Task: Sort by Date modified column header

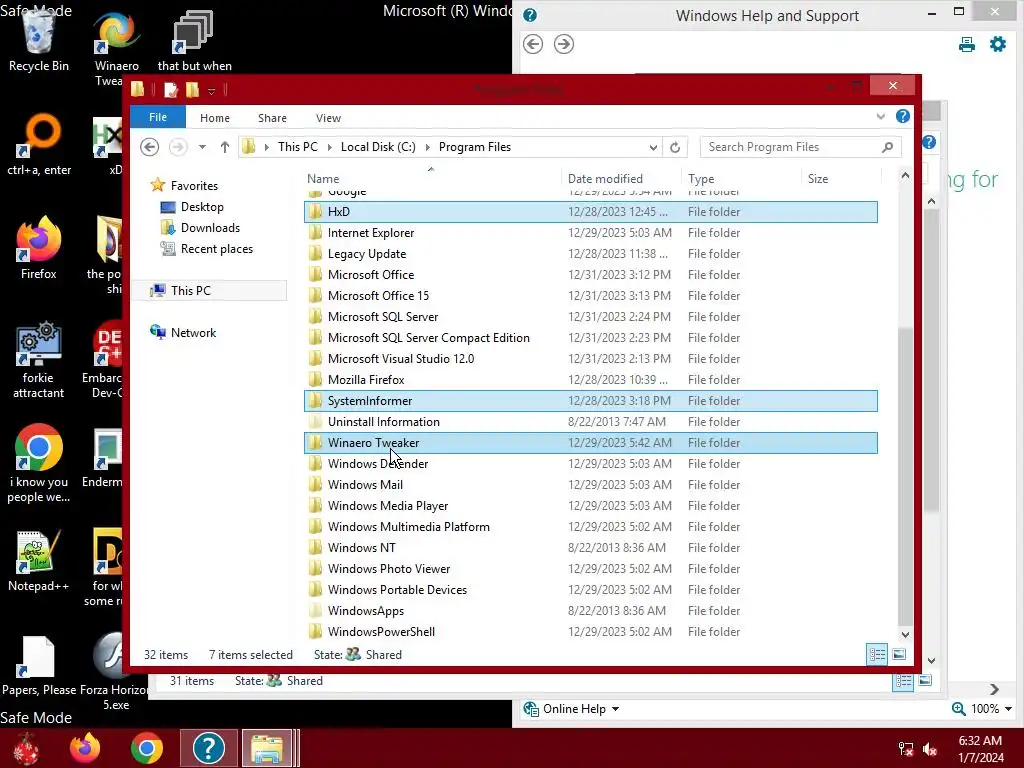Action: pos(620,178)
